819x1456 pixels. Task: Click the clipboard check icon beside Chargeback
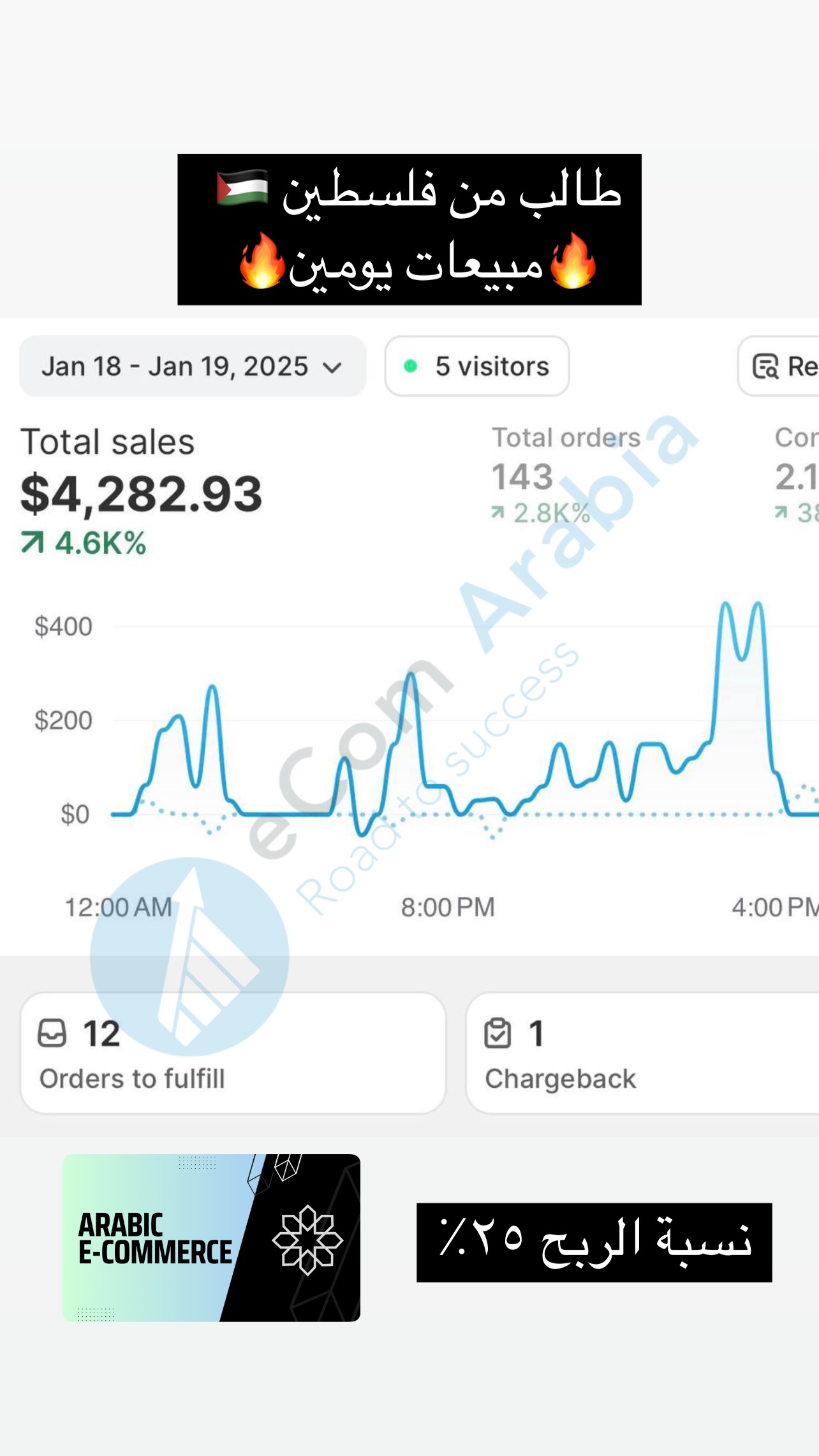click(498, 1034)
